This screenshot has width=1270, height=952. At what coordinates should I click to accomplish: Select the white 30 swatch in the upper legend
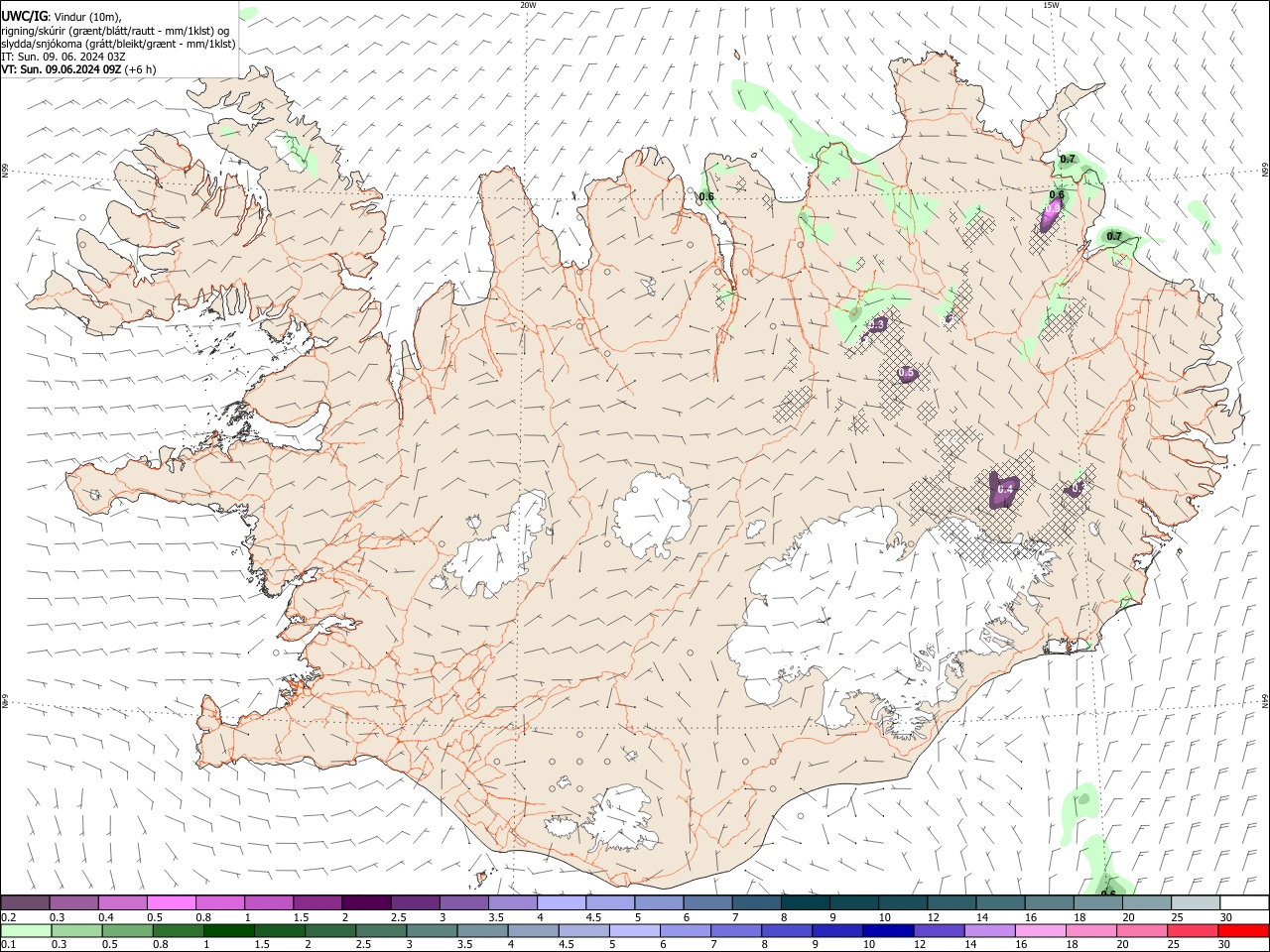[x=1244, y=902]
